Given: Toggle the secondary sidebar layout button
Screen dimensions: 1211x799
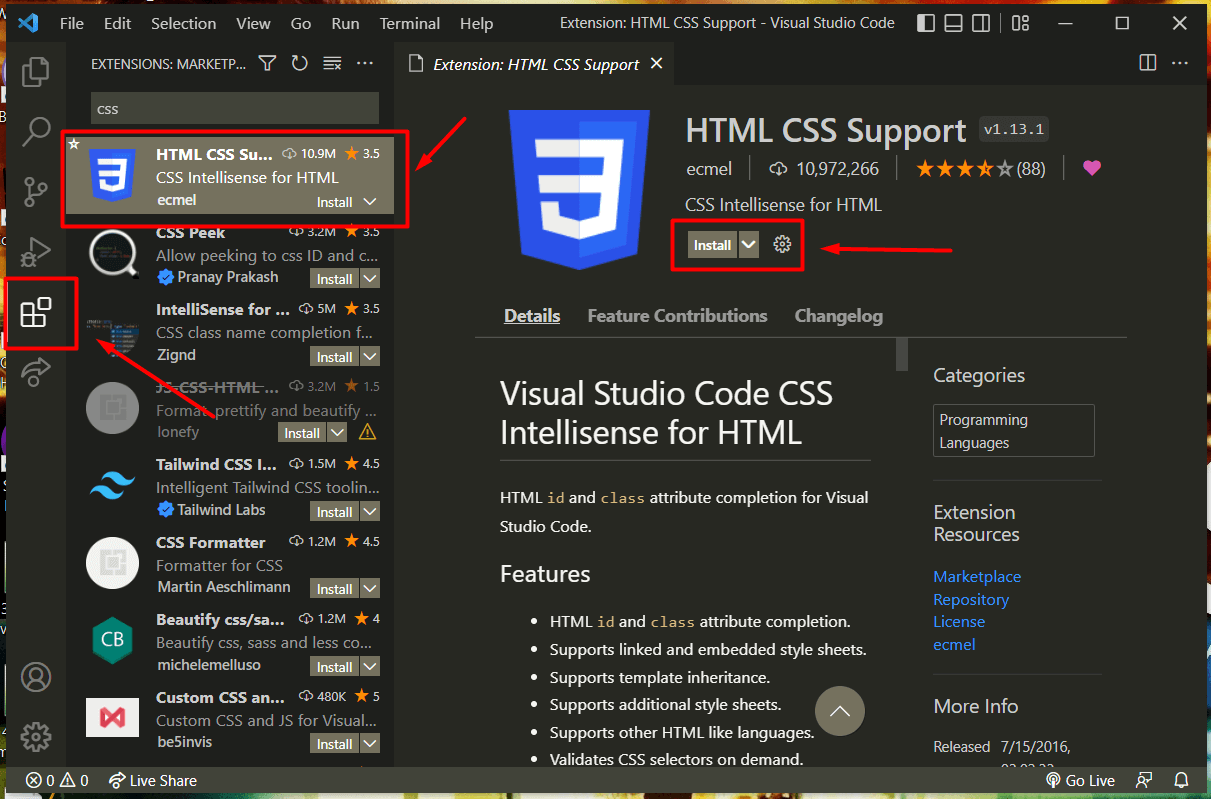Looking at the screenshot, I should (x=982, y=23).
